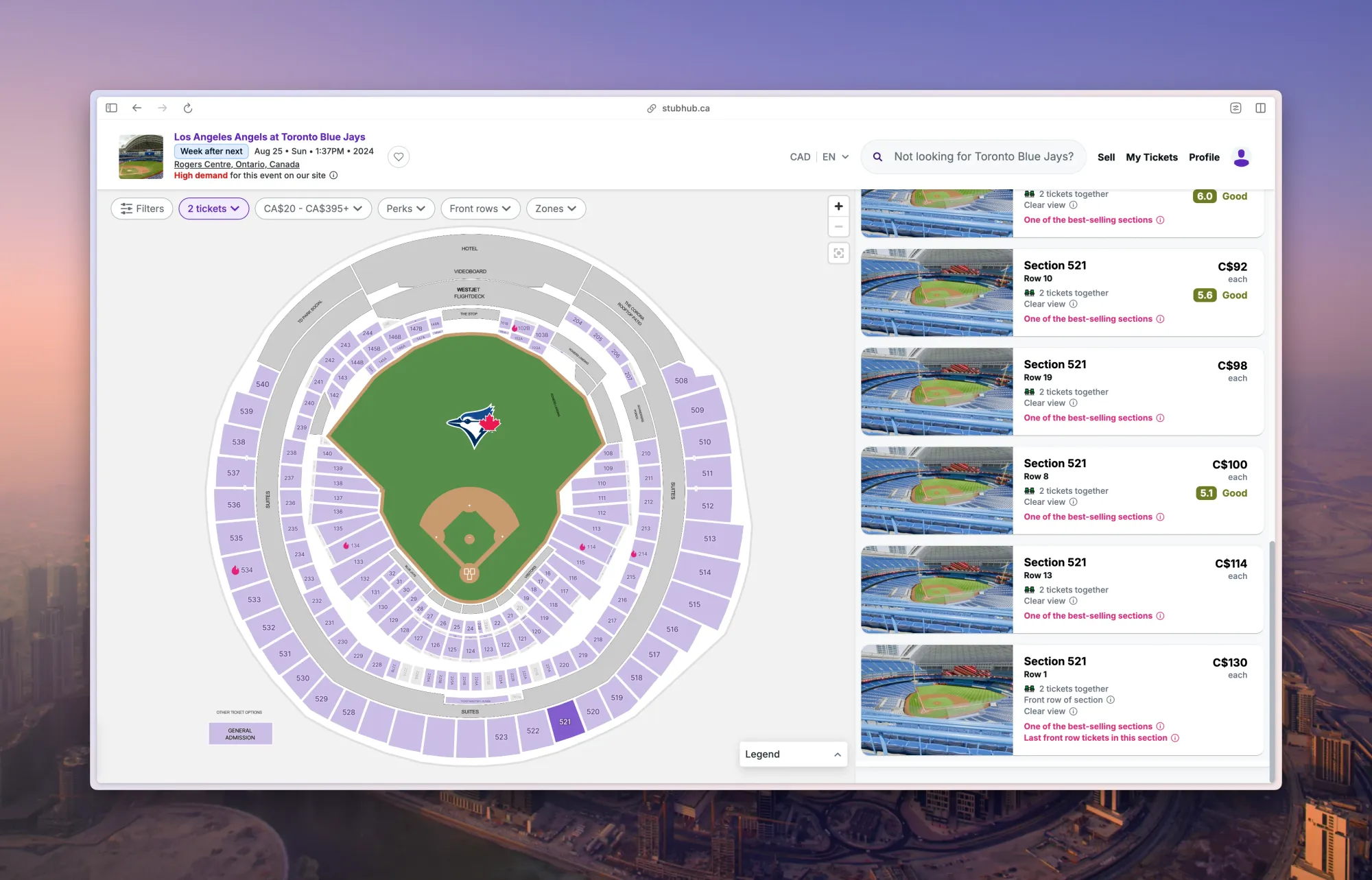This screenshot has width=1372, height=880.
Task: Open the Sell page
Action: click(1106, 157)
